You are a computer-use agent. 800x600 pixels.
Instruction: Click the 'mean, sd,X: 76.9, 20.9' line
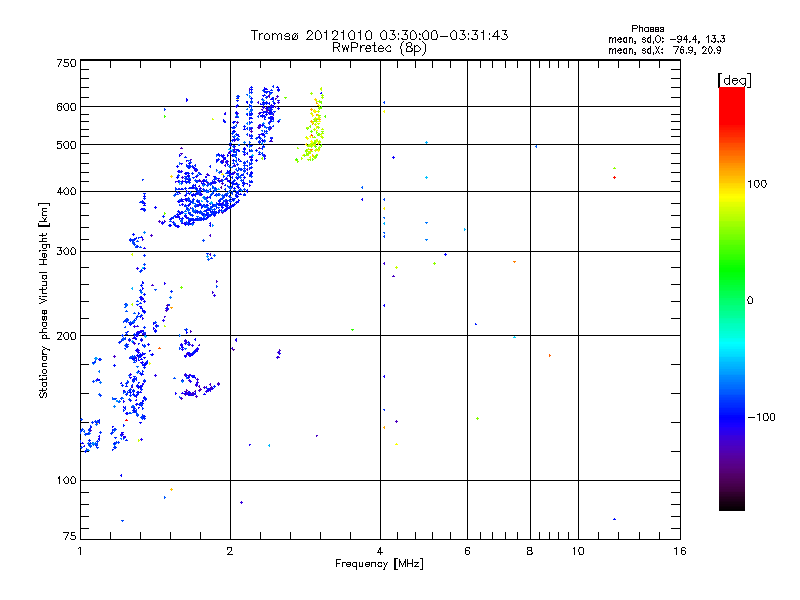664,50
